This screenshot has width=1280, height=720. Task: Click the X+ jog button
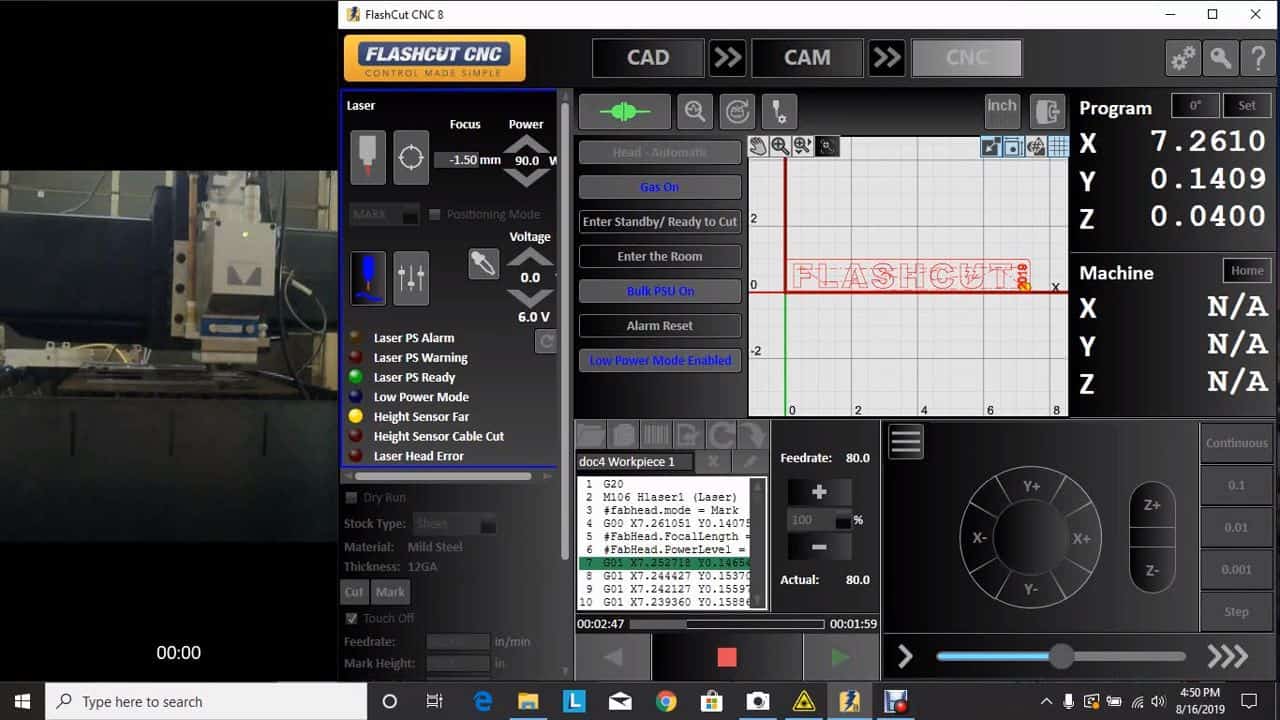click(1081, 538)
